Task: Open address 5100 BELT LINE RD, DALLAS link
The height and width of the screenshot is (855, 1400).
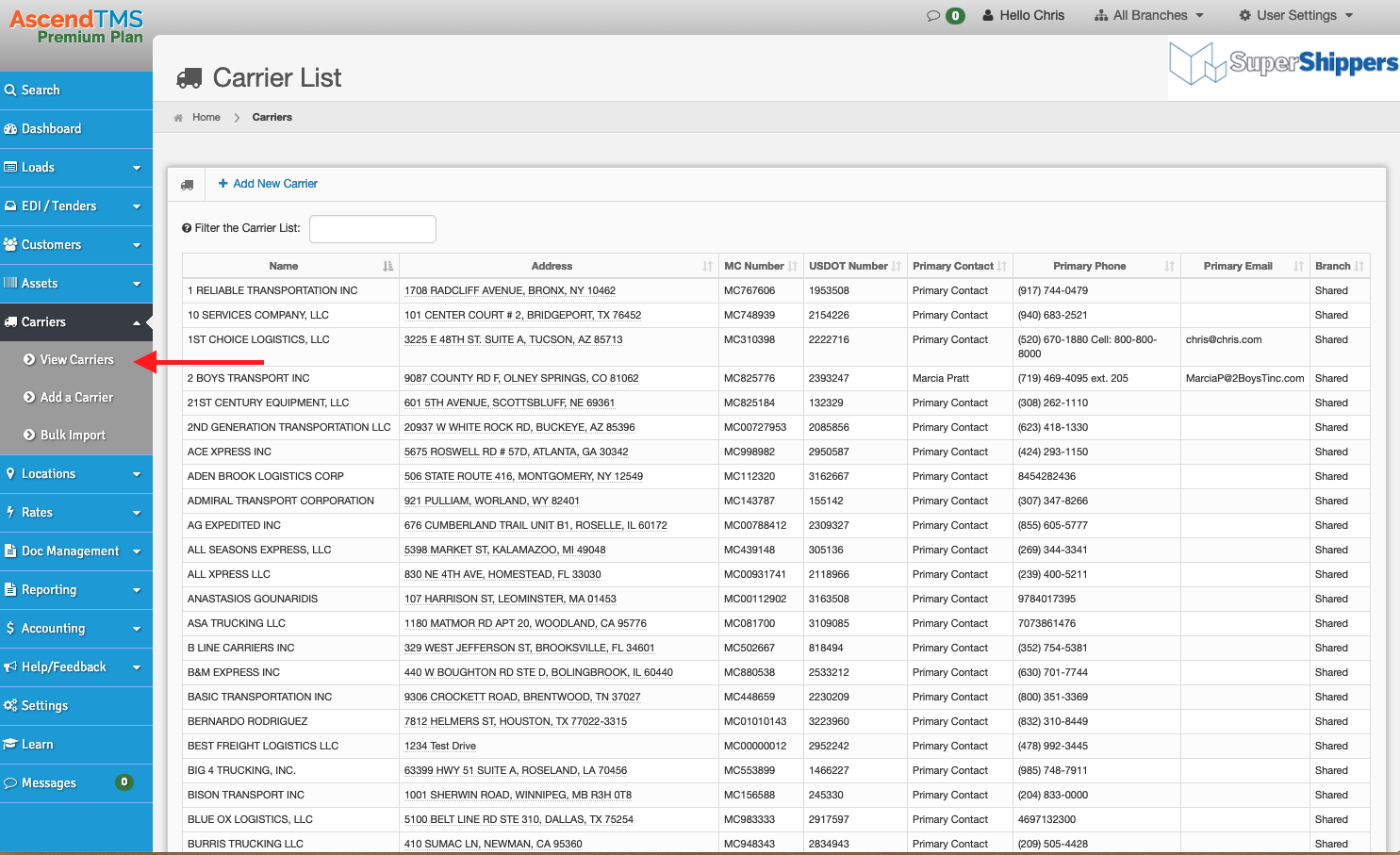Action: [519, 820]
